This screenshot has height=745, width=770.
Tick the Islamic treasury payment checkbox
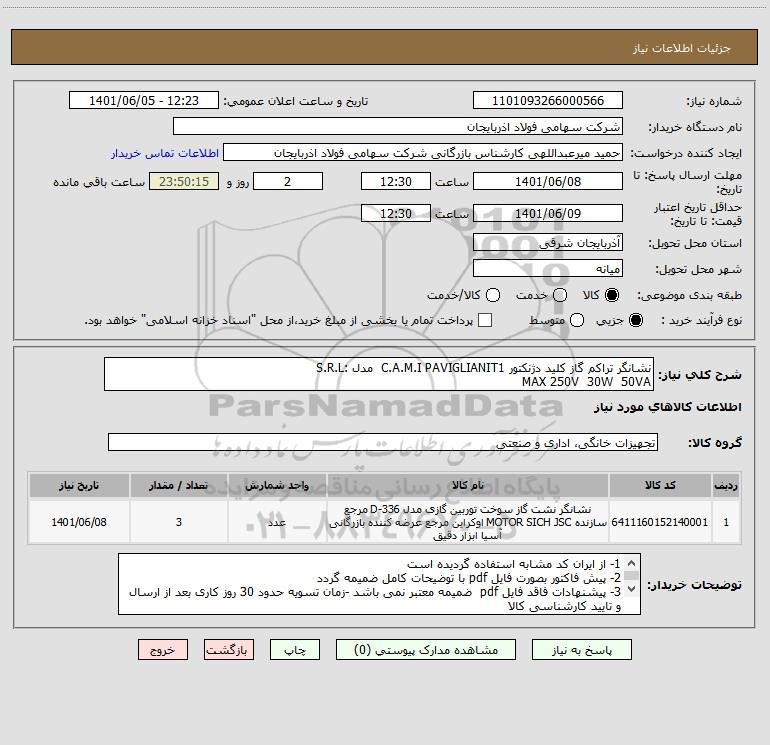(485, 320)
